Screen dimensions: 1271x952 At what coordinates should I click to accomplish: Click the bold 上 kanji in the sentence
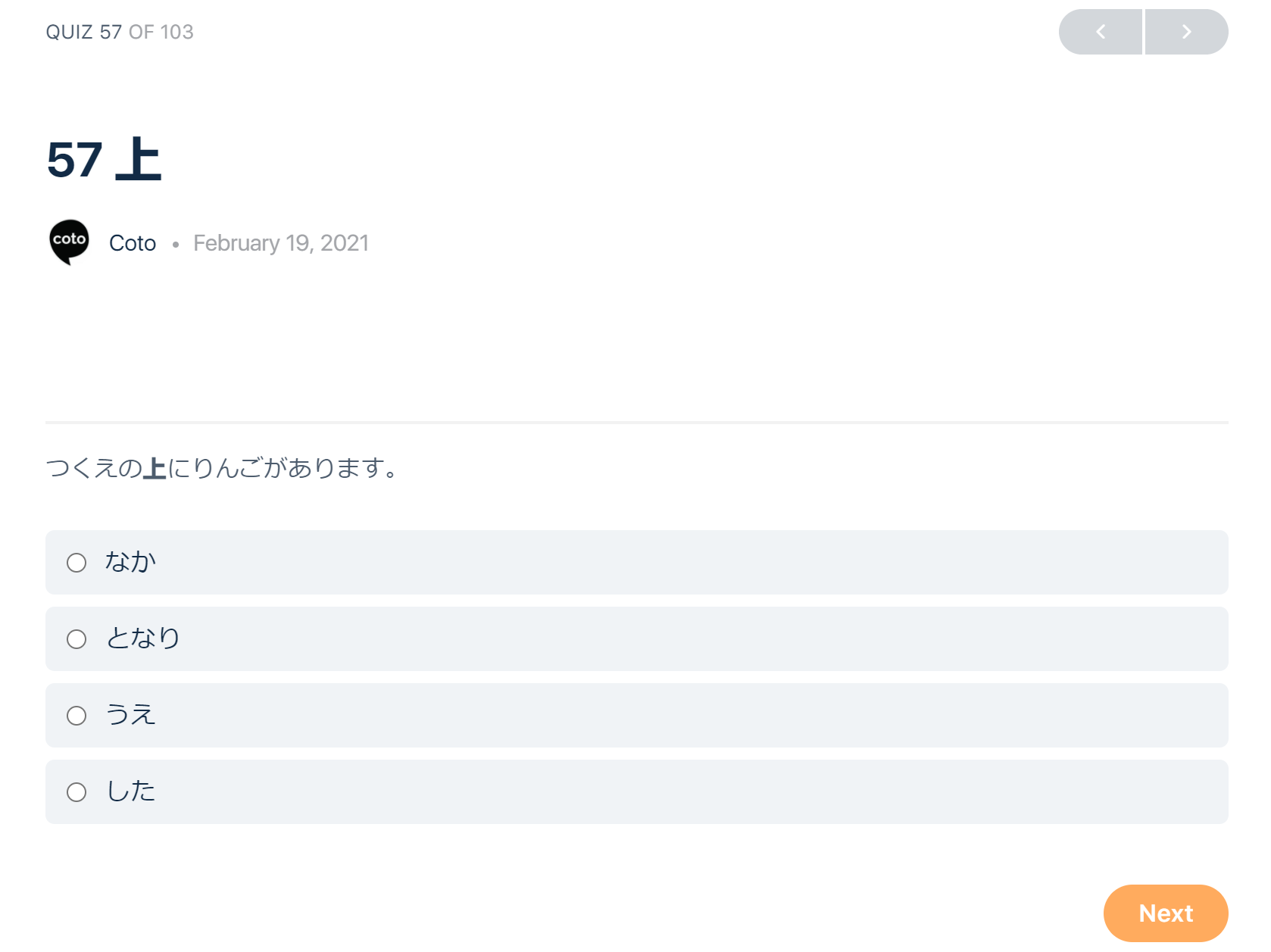(155, 469)
